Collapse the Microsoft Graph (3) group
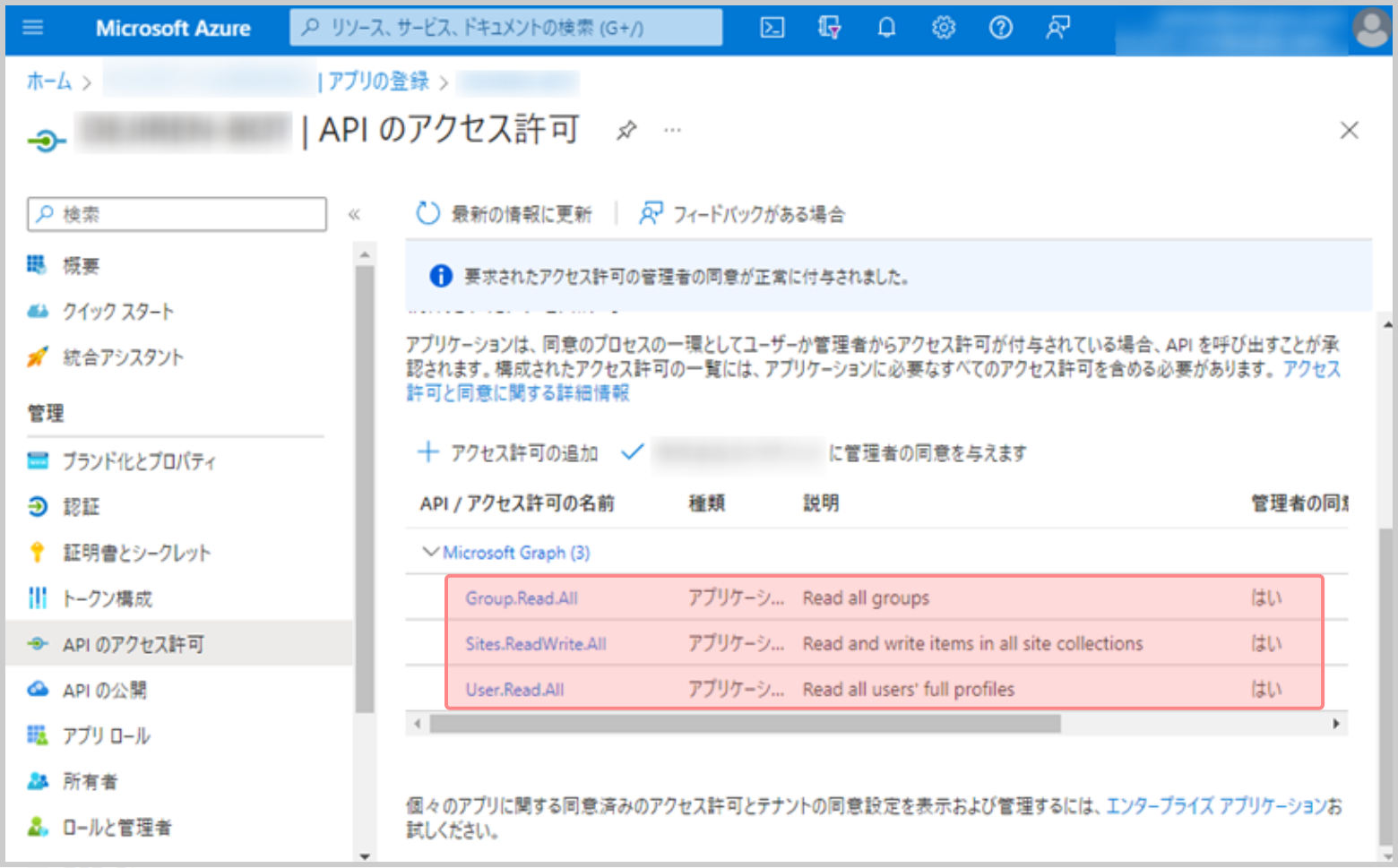Image resolution: width=1398 pixels, height=868 pixels. [431, 552]
